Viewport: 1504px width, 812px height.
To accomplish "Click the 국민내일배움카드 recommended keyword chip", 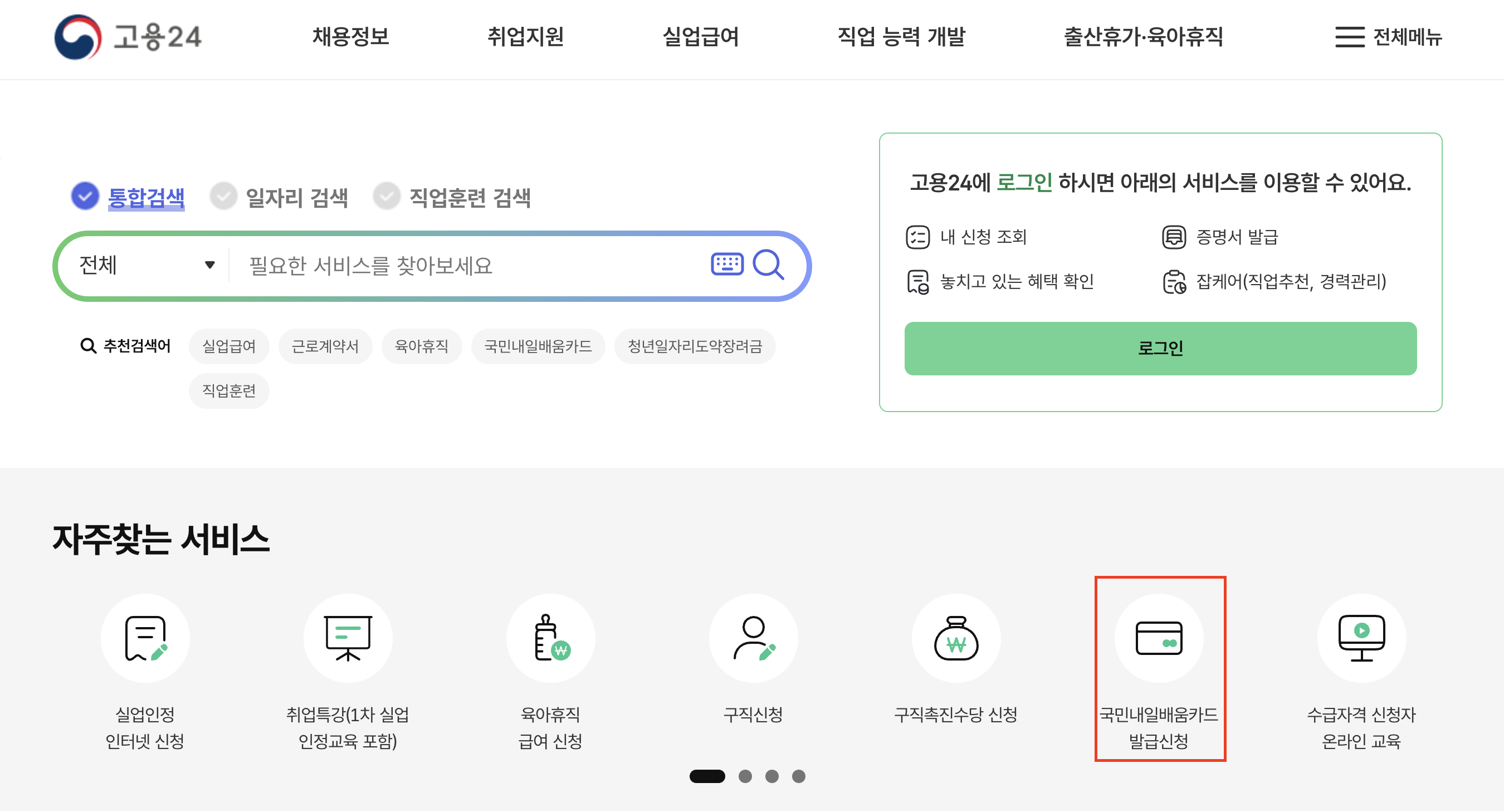I will (x=537, y=347).
